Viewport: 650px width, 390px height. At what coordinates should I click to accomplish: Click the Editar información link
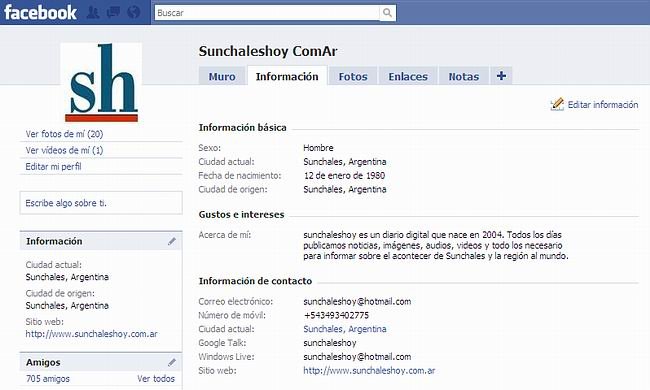[x=603, y=104]
